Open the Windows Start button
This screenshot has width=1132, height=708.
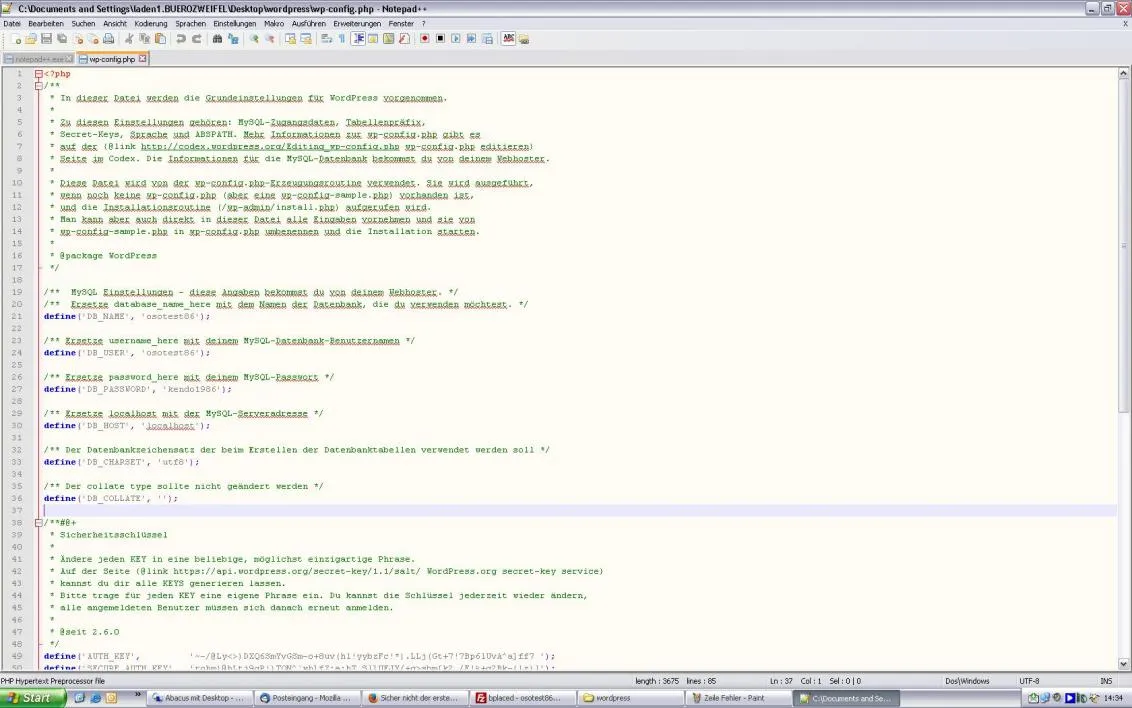[33, 698]
